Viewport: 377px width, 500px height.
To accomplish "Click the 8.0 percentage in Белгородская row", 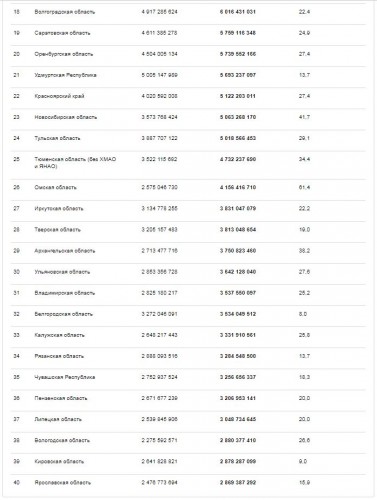I will [x=303, y=314].
